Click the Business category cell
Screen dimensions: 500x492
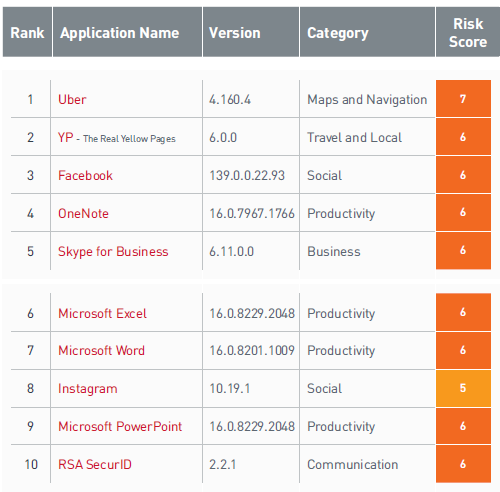[334, 251]
